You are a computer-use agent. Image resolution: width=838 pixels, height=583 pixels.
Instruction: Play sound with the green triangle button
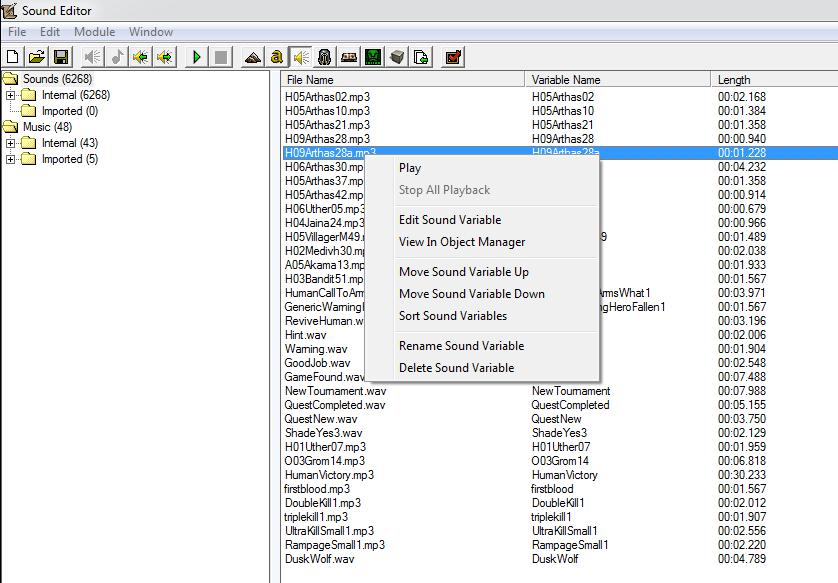point(197,57)
